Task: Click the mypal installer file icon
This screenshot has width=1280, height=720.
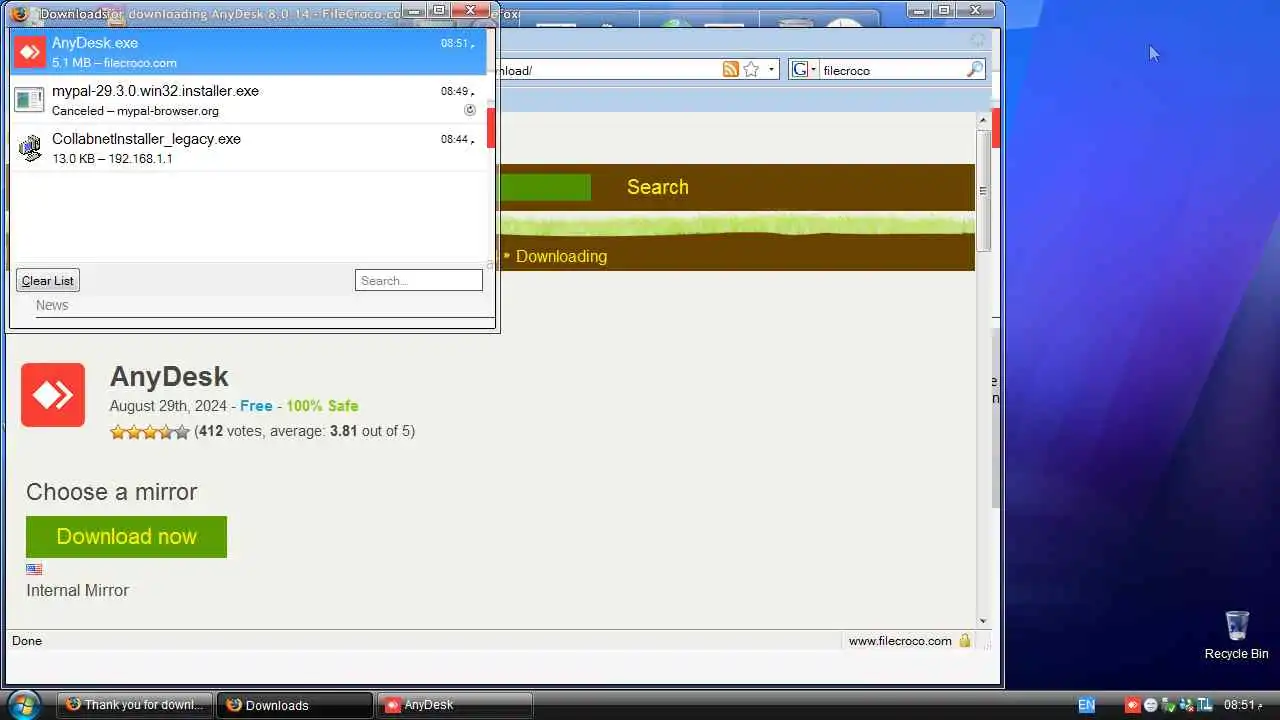Action: coord(30,100)
